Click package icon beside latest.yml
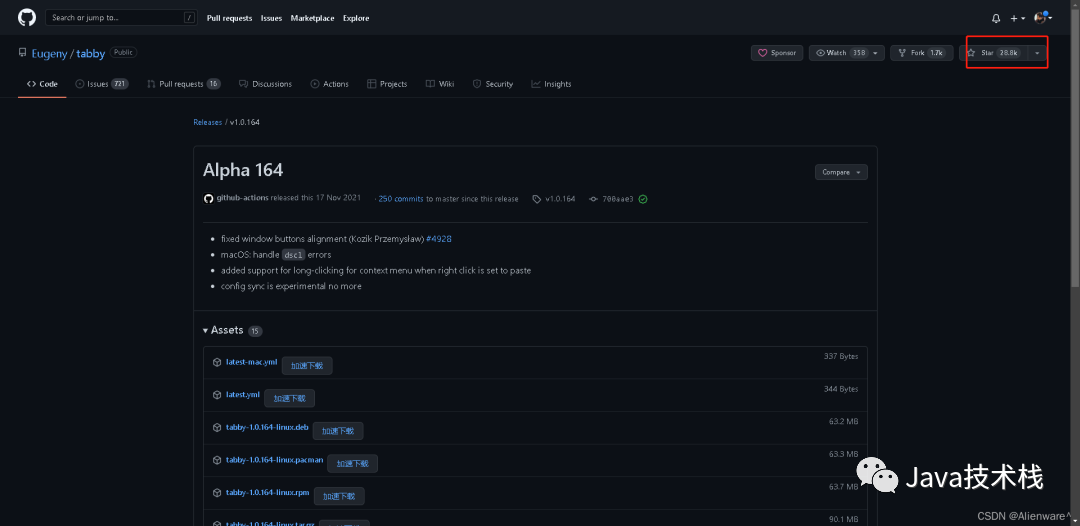 217,394
